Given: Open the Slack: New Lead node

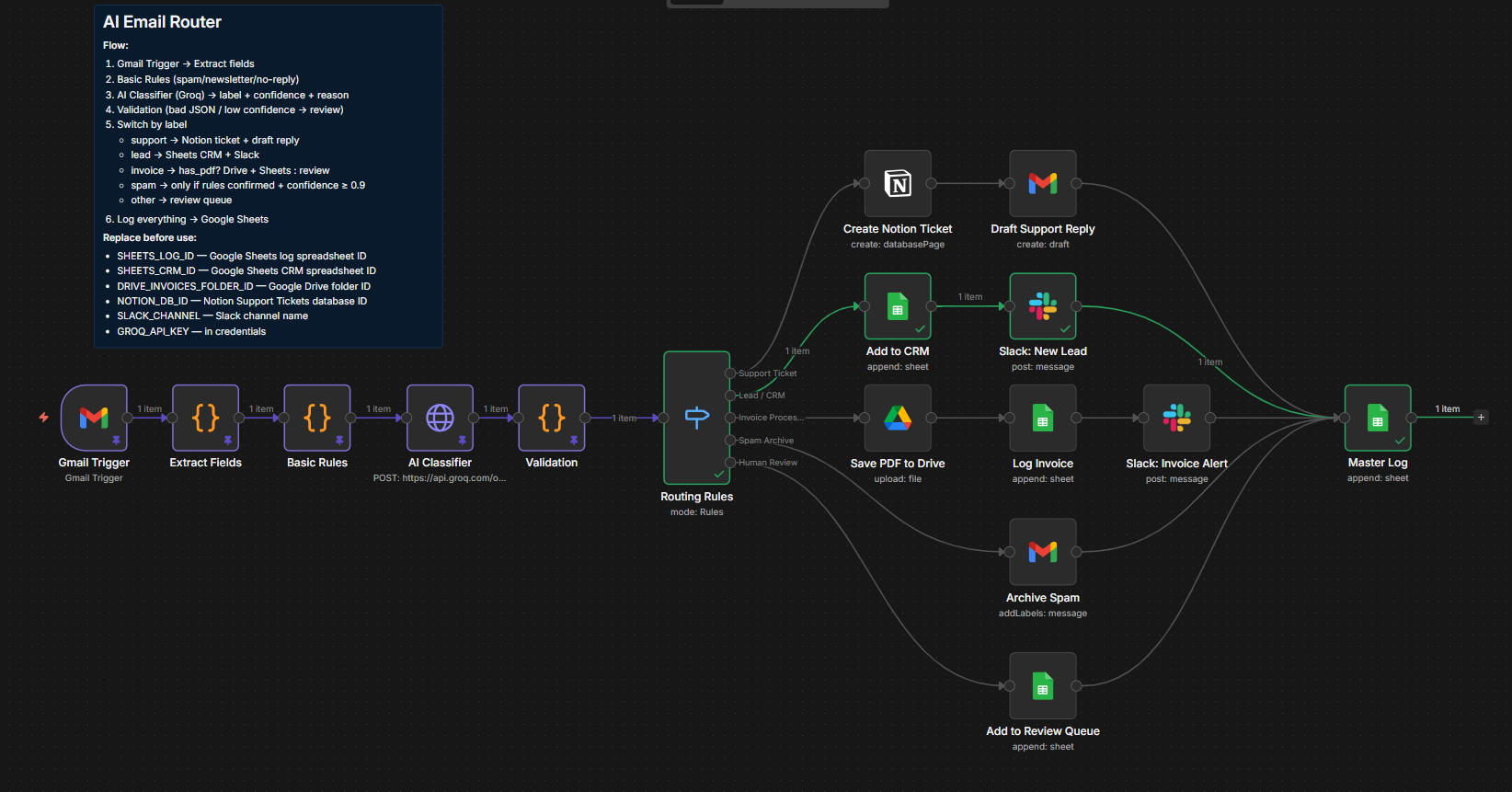Looking at the screenshot, I should tap(1043, 306).
